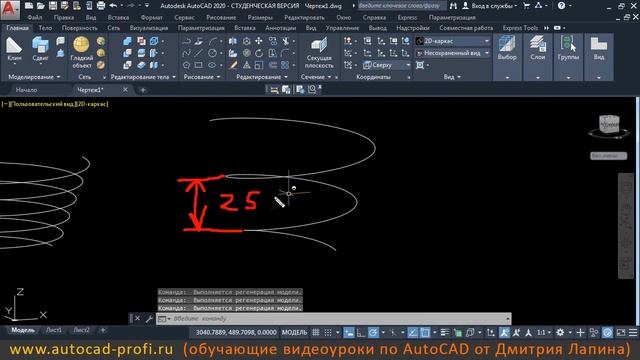
Task: Click the New drawing icon in quick access toolbar
Action: click(29, 6)
